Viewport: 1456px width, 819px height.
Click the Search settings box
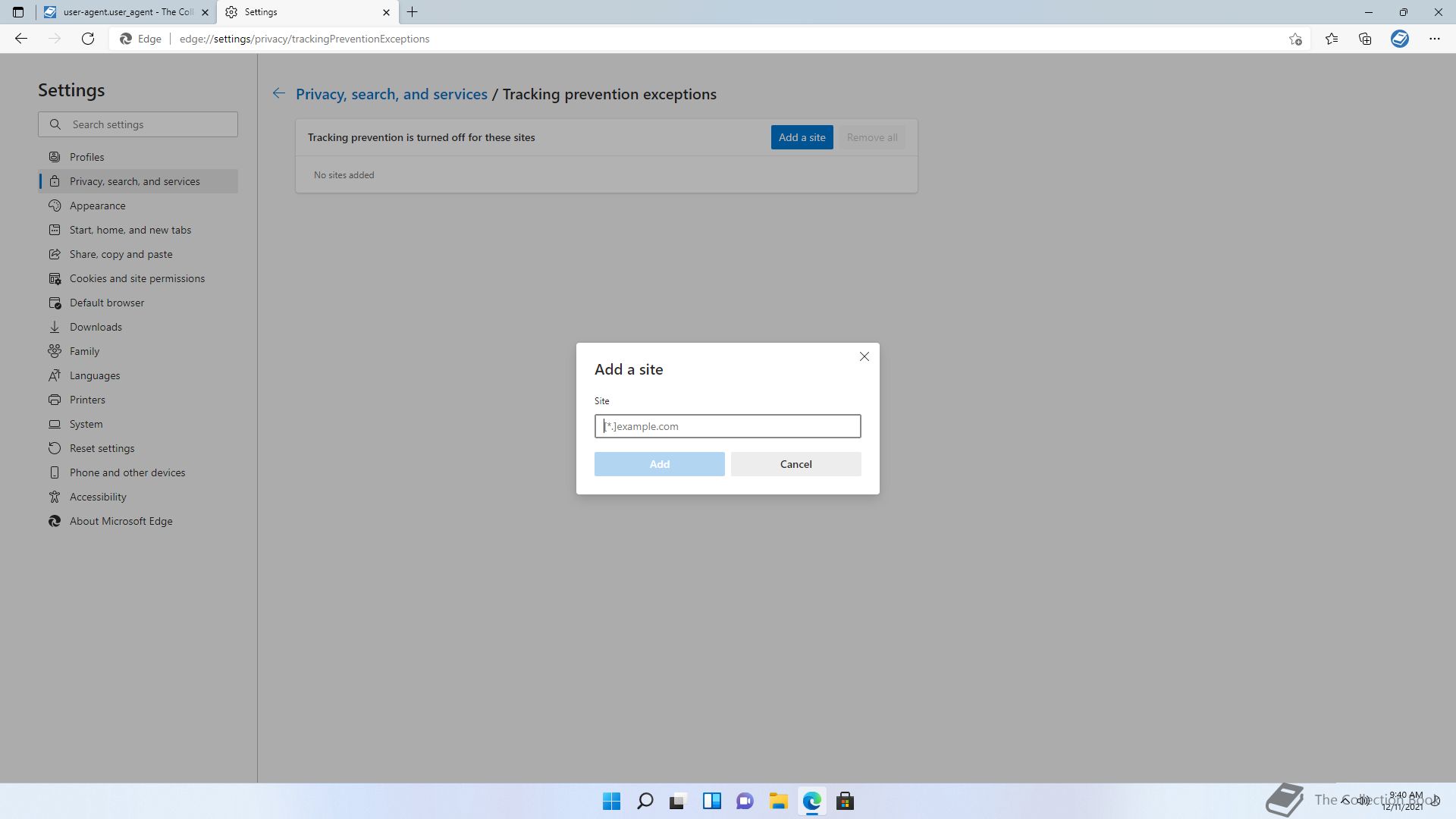point(138,124)
